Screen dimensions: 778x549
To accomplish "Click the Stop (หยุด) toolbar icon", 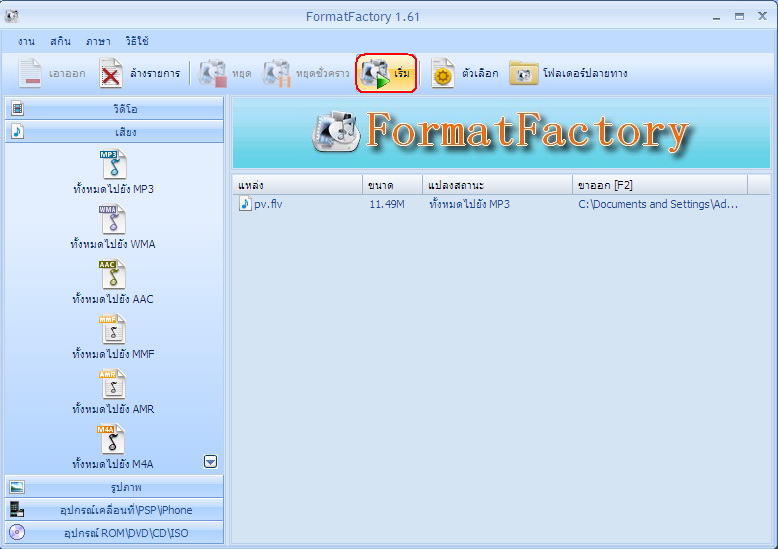I will pos(212,73).
